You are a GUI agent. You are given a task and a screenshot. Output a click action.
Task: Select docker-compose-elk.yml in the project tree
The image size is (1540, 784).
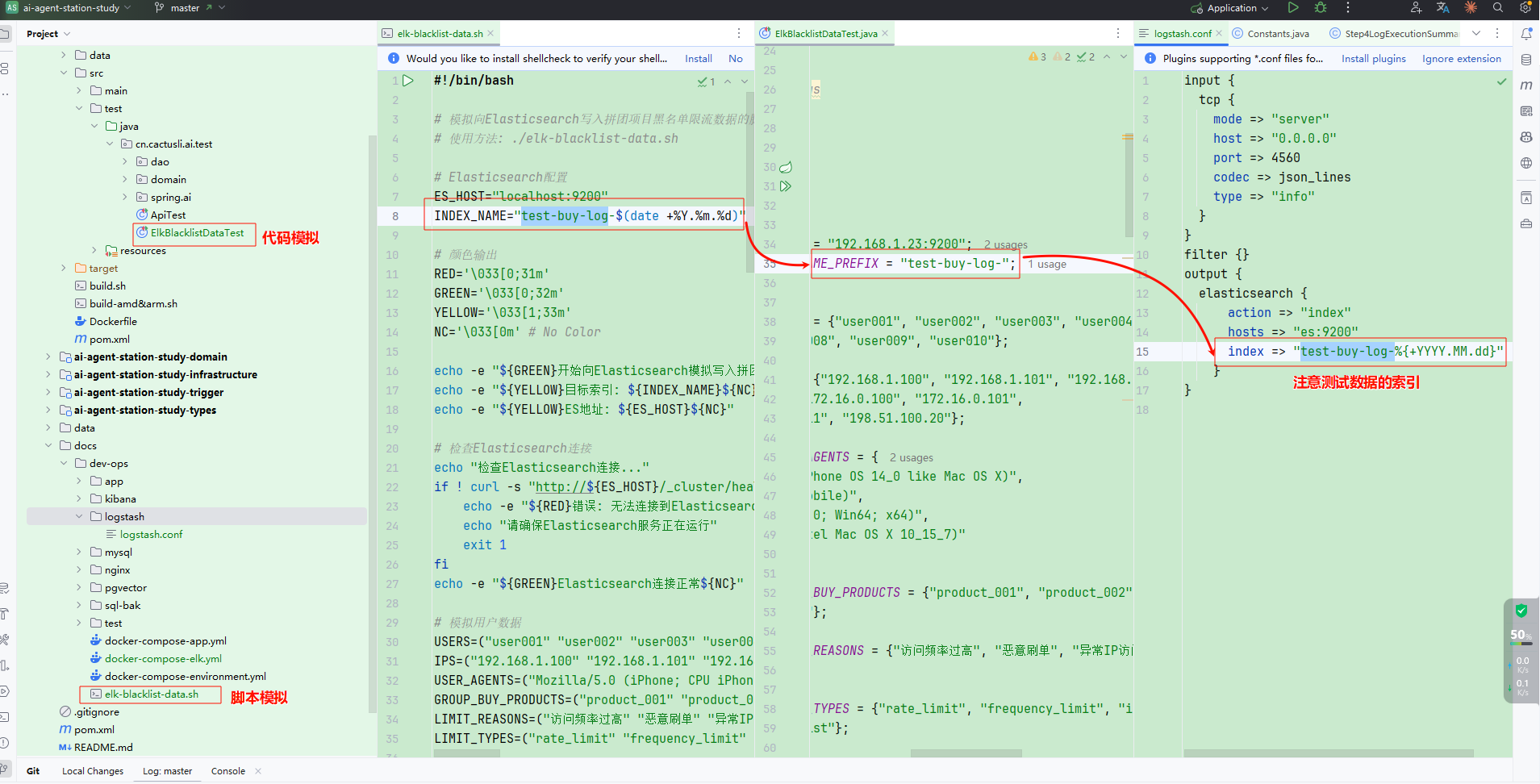(x=163, y=659)
